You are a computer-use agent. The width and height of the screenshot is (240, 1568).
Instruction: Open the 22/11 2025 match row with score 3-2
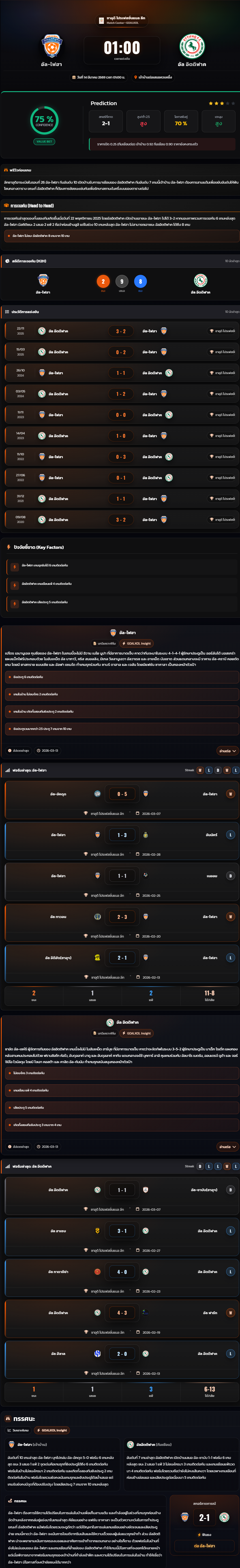(x=120, y=331)
